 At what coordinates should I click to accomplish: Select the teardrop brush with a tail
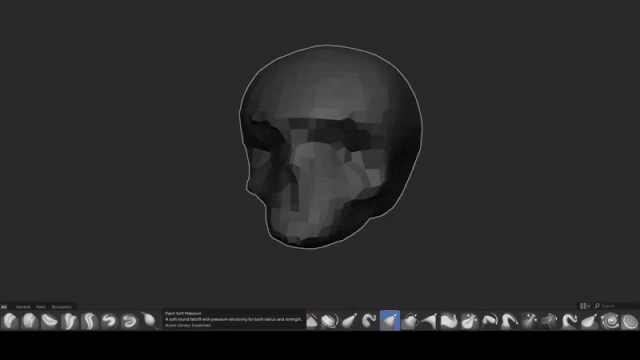click(149, 321)
